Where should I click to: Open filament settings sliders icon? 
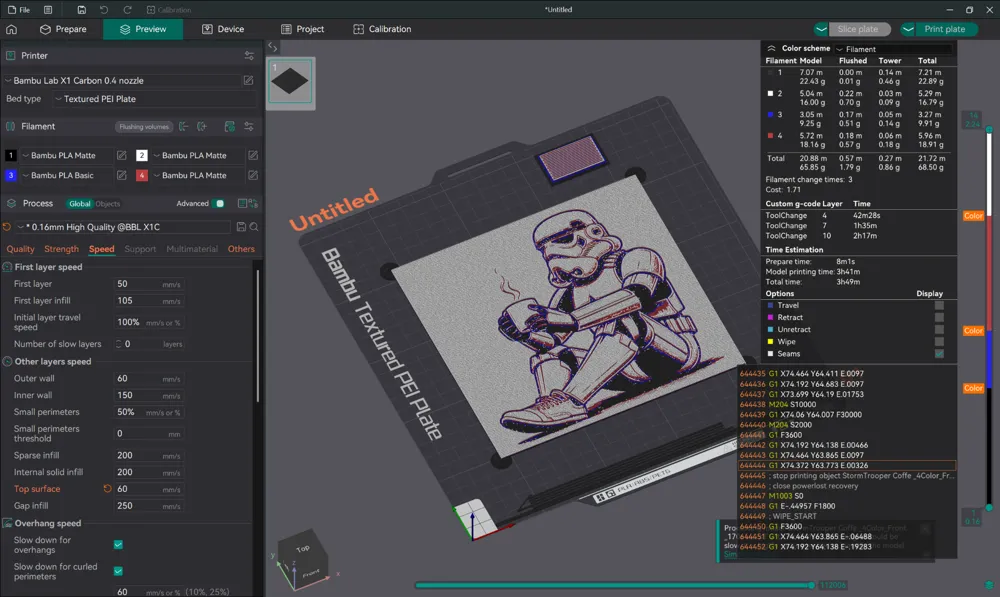249,126
